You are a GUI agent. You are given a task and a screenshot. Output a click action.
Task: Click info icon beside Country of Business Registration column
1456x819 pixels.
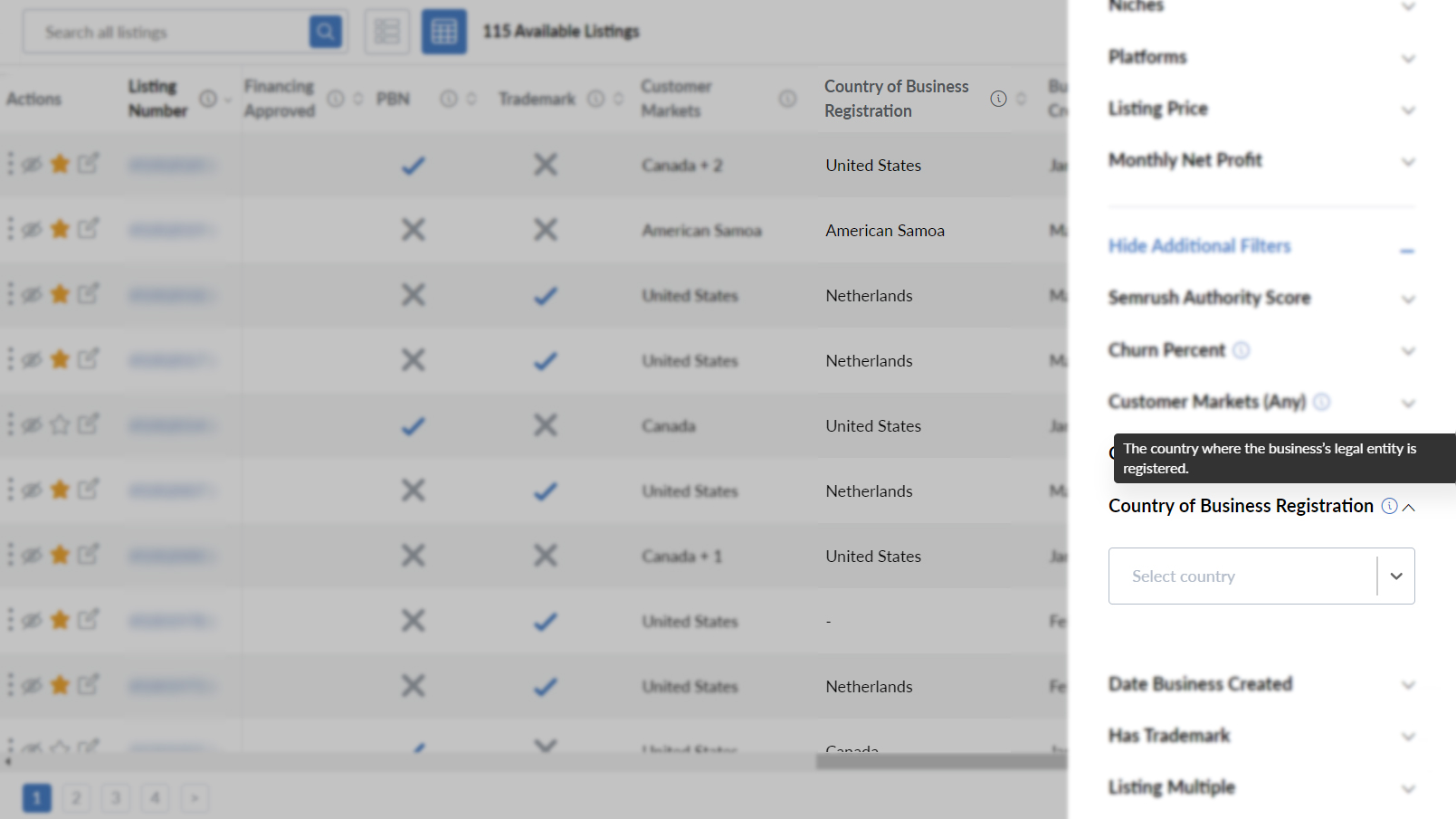point(998,99)
